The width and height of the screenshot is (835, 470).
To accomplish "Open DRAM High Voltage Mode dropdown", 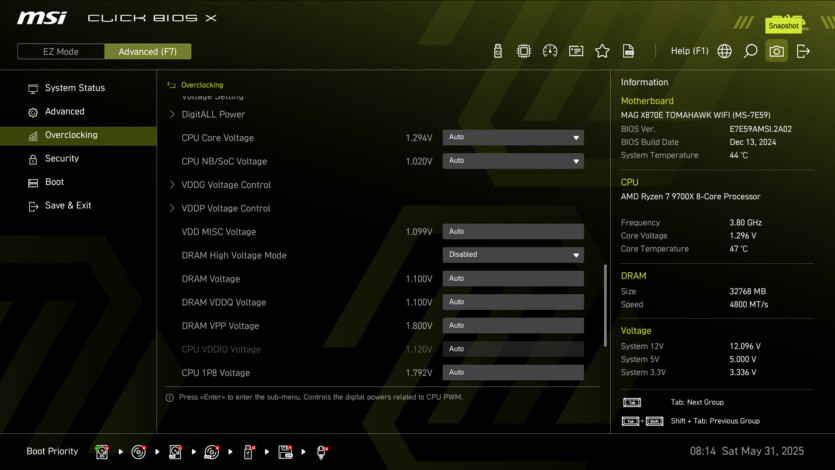I will coord(513,255).
